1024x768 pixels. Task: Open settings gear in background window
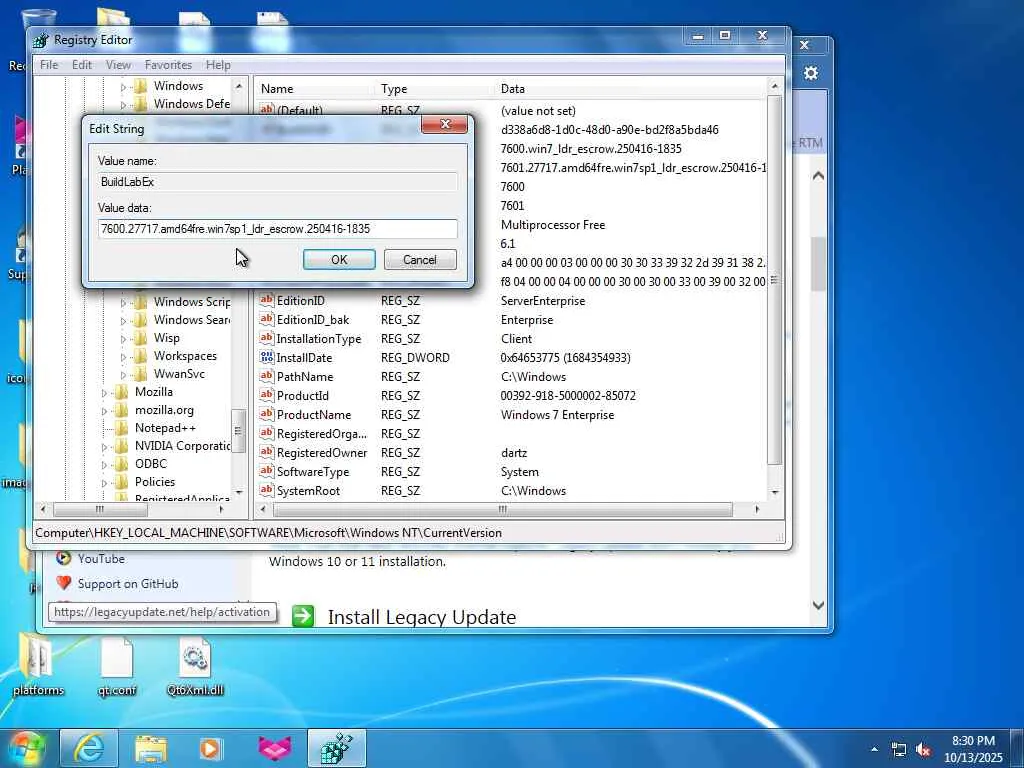[x=810, y=72]
